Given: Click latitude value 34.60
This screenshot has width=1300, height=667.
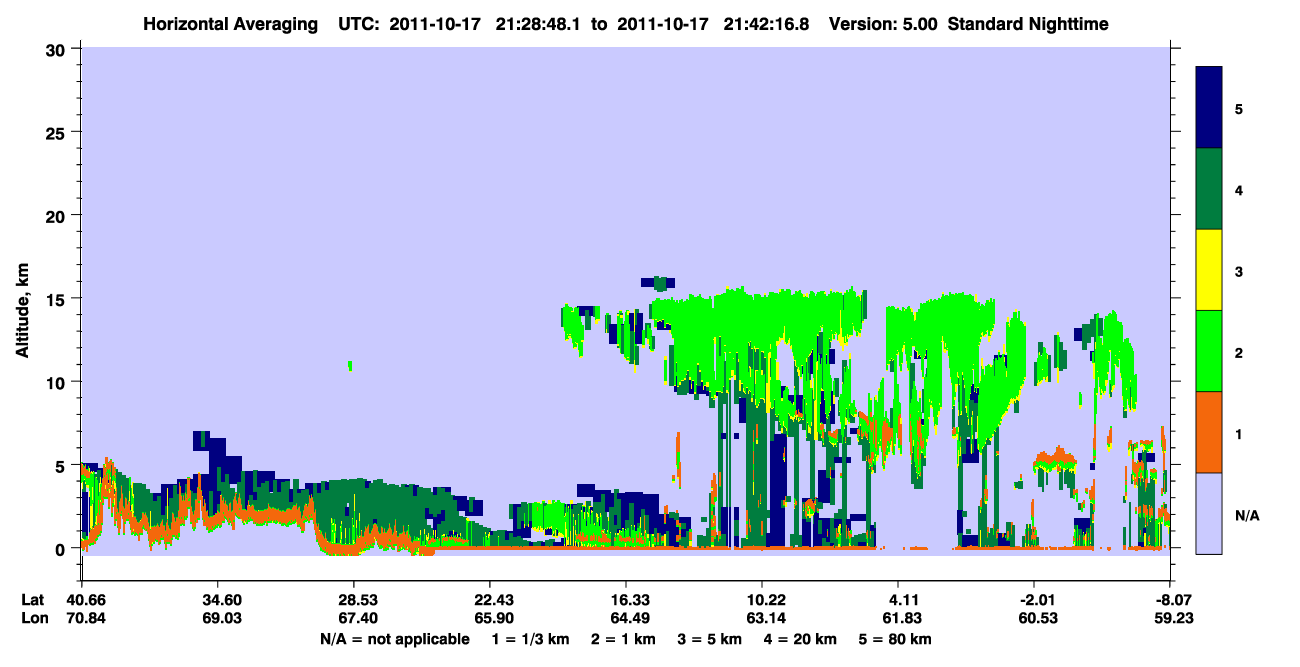Looking at the screenshot, I should 217,600.
